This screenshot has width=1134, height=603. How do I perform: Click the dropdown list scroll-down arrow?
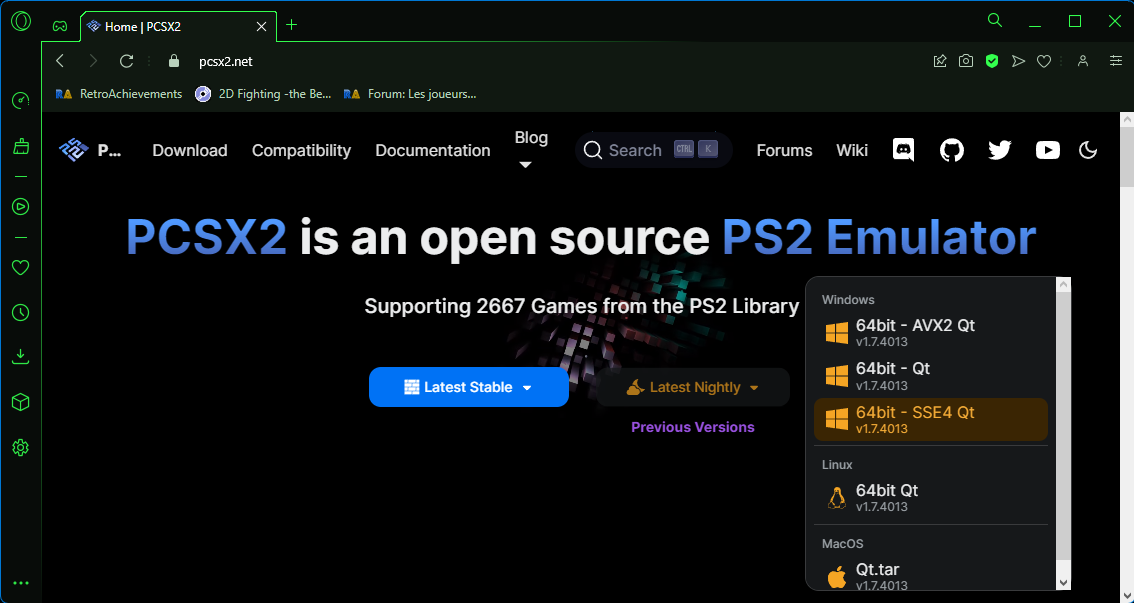tap(1063, 582)
